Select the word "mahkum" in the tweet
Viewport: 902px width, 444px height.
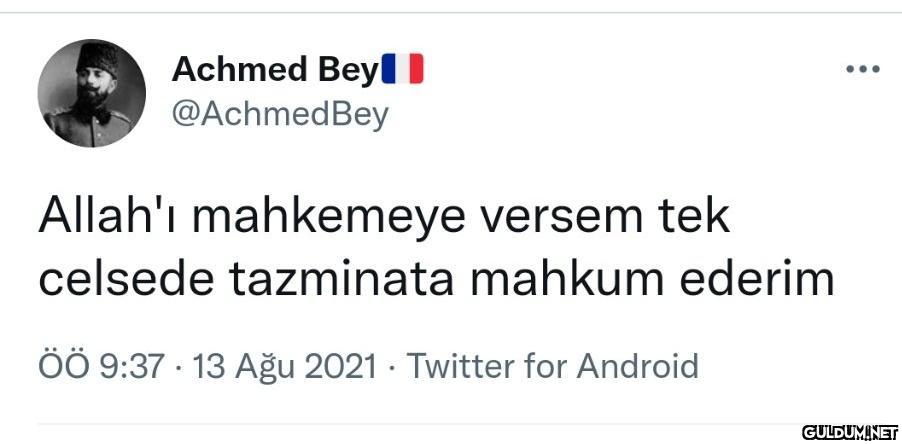point(568,278)
